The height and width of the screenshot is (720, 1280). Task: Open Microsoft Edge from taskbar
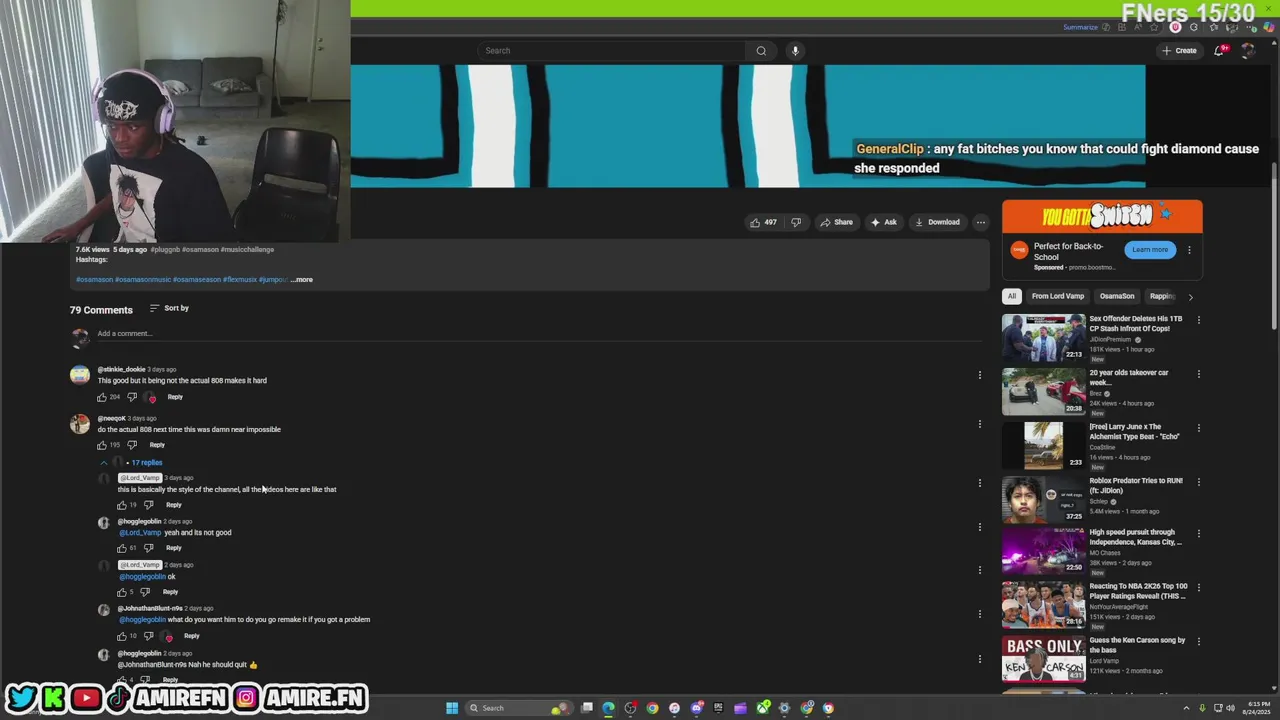(x=608, y=708)
